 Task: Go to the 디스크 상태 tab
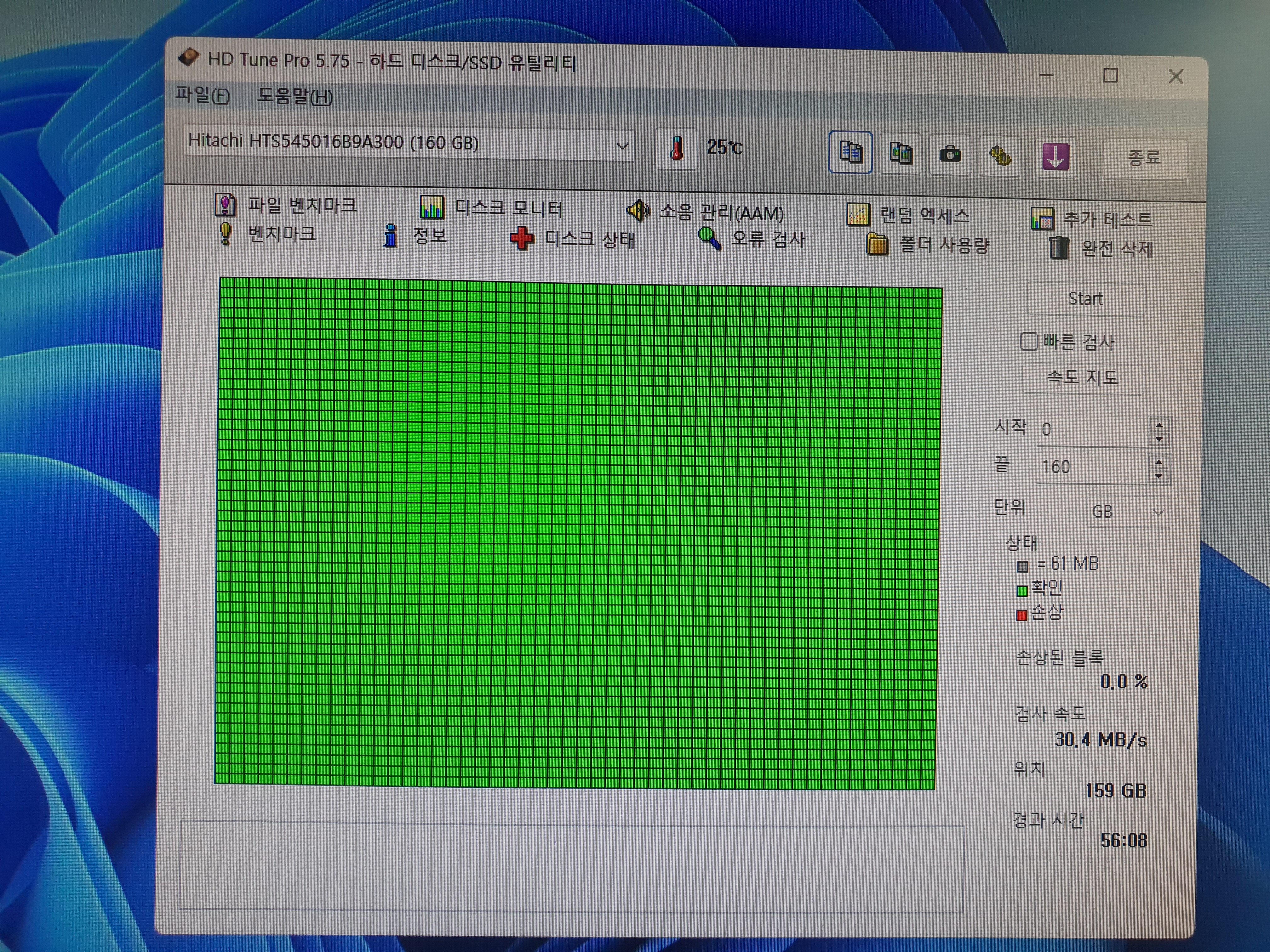(572, 239)
